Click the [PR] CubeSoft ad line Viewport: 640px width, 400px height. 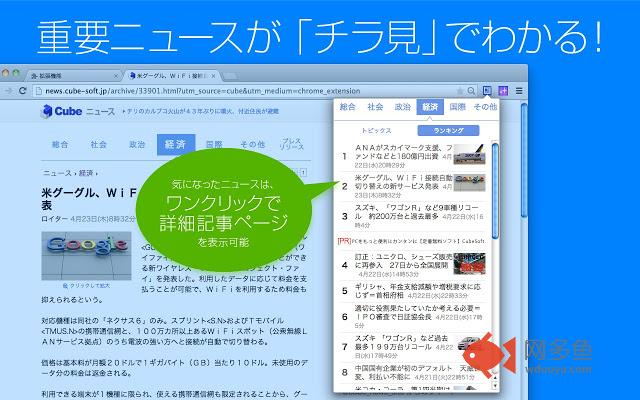point(411,241)
